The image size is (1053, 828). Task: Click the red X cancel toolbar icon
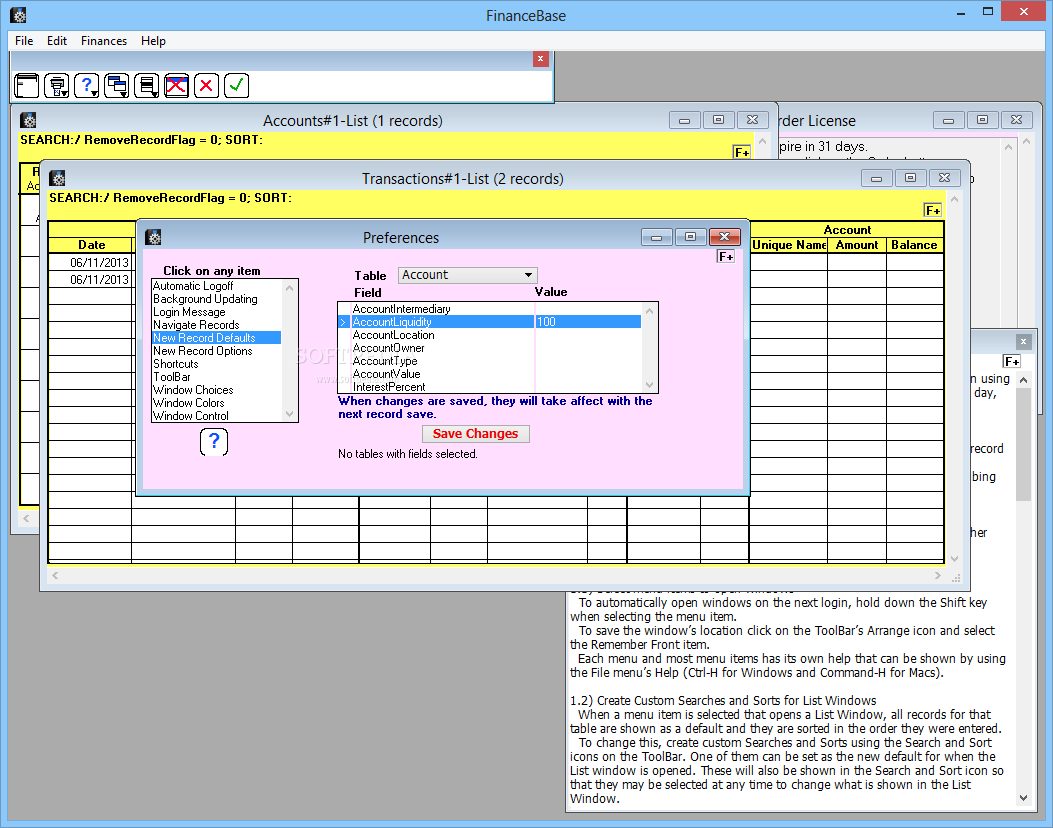pyautogui.click(x=206, y=86)
